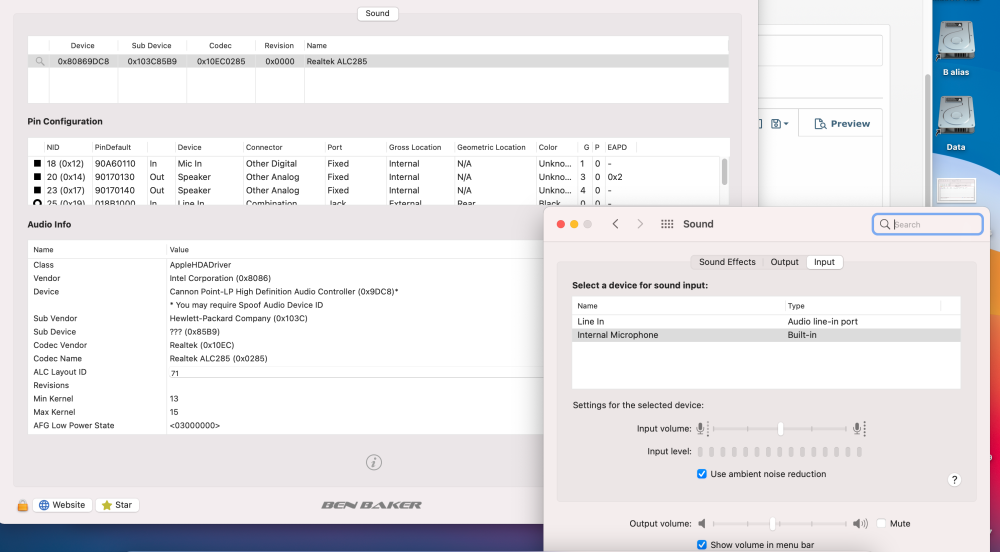Click the Star button
This screenshot has width=1000, height=552.
point(117,505)
